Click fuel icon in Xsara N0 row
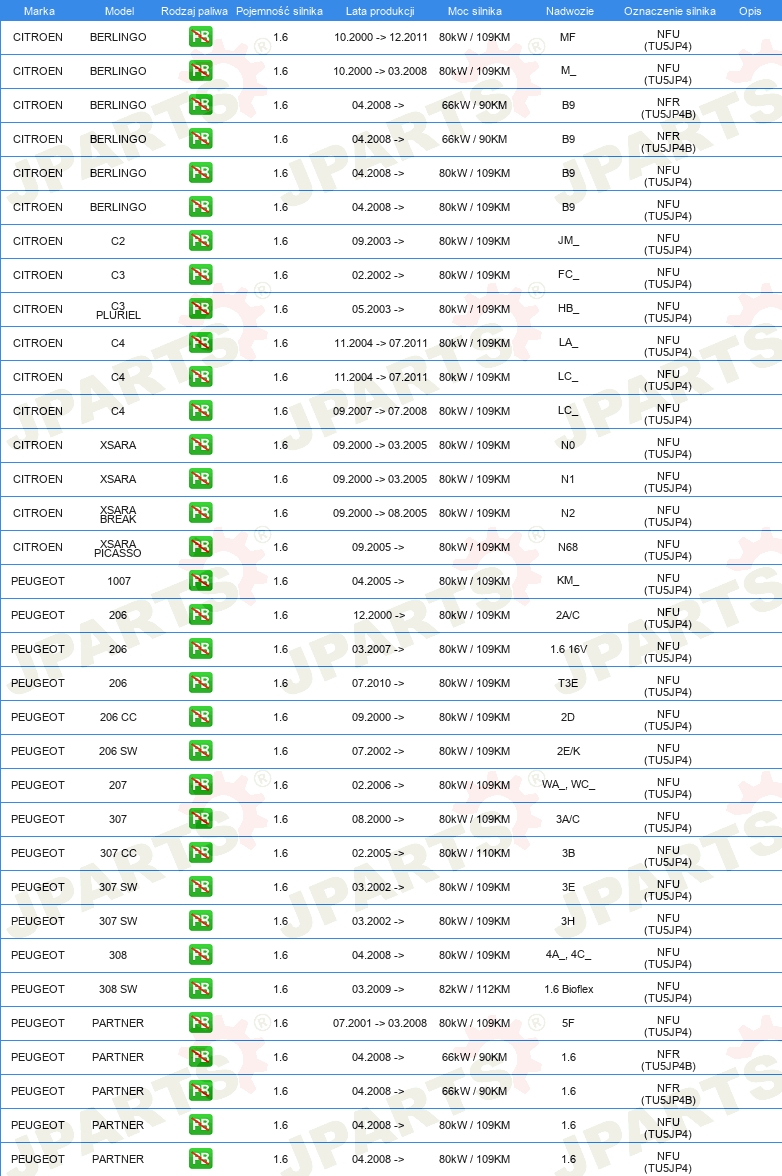The image size is (782, 1176). pos(200,445)
